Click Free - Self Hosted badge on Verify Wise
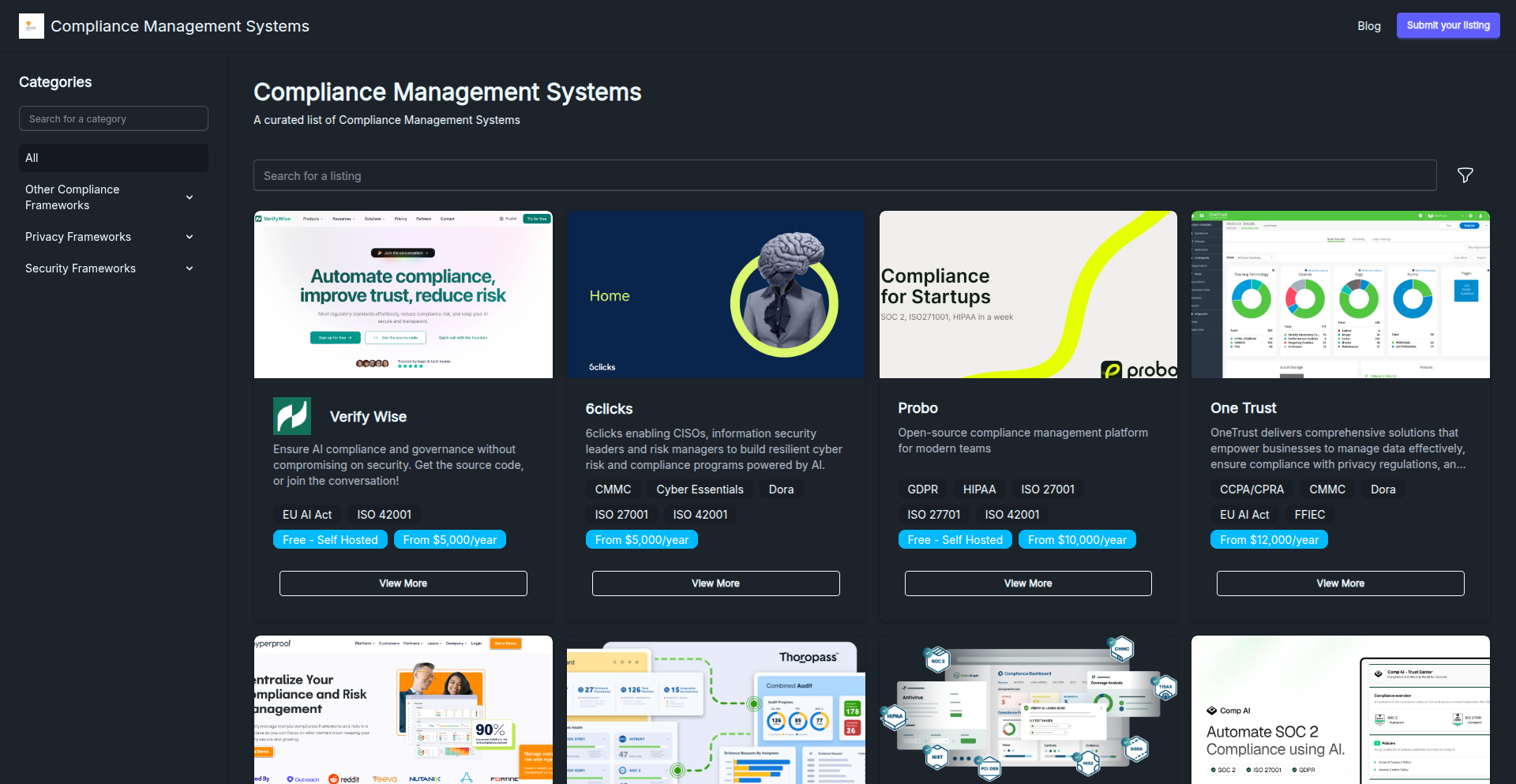Screen dimensions: 1516x784 point(330,540)
